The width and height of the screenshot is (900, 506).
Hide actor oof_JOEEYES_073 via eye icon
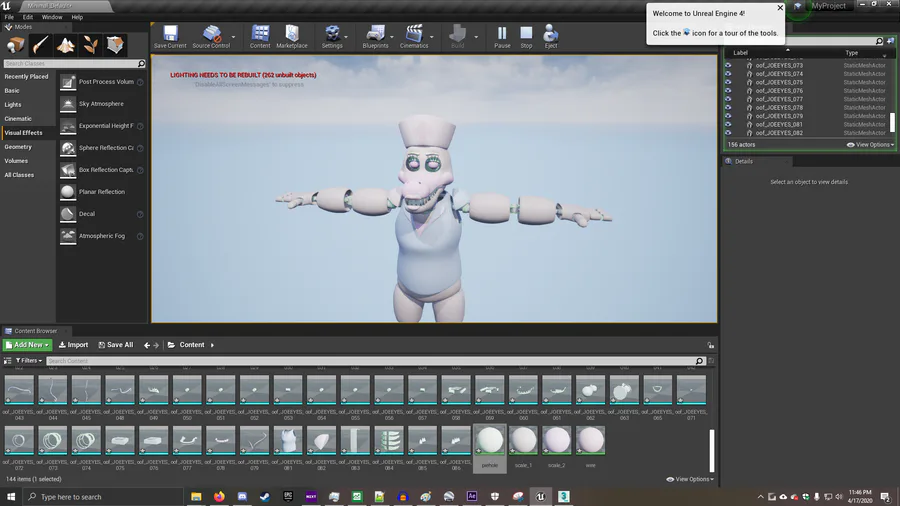pyautogui.click(x=728, y=65)
